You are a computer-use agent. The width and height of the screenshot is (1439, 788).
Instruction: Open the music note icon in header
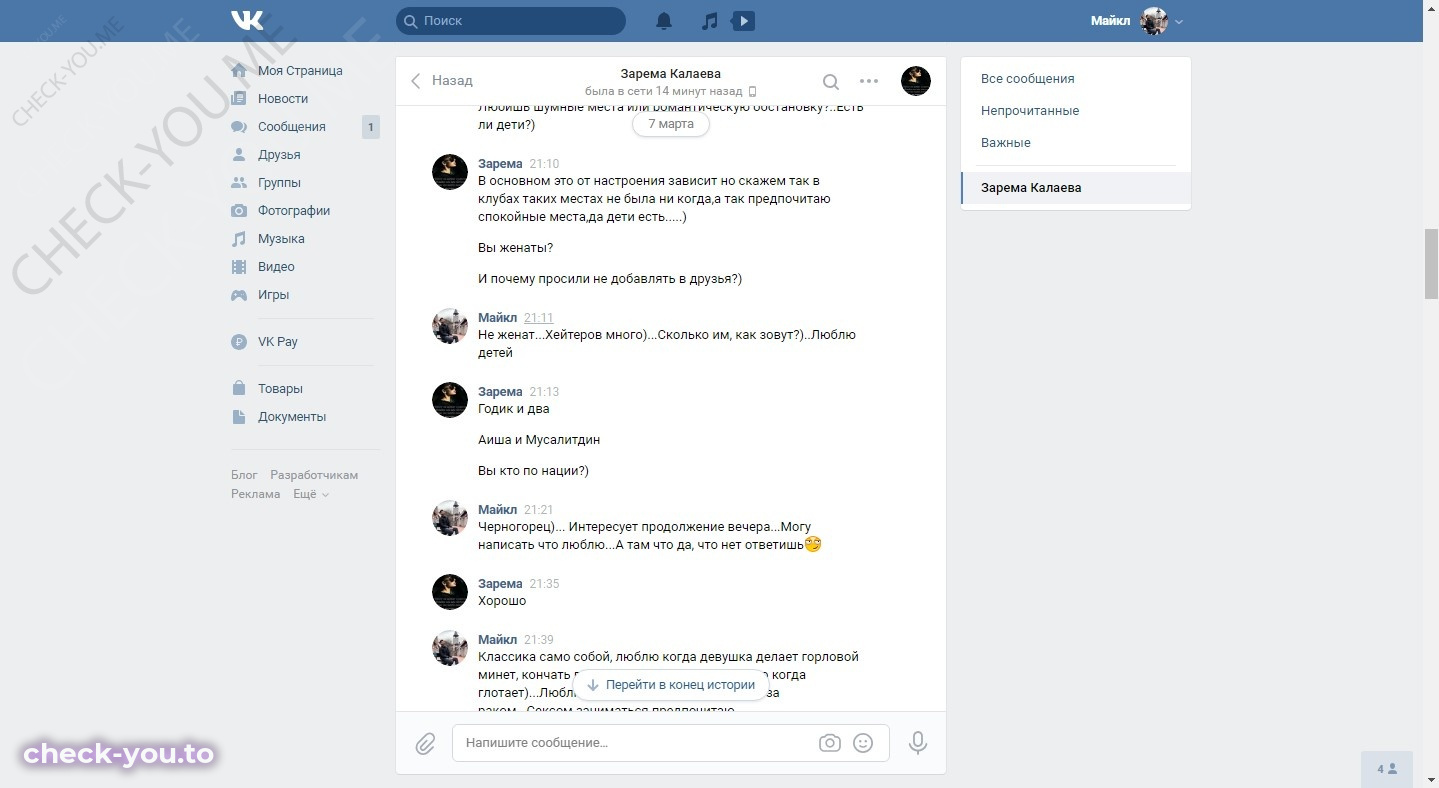click(709, 21)
